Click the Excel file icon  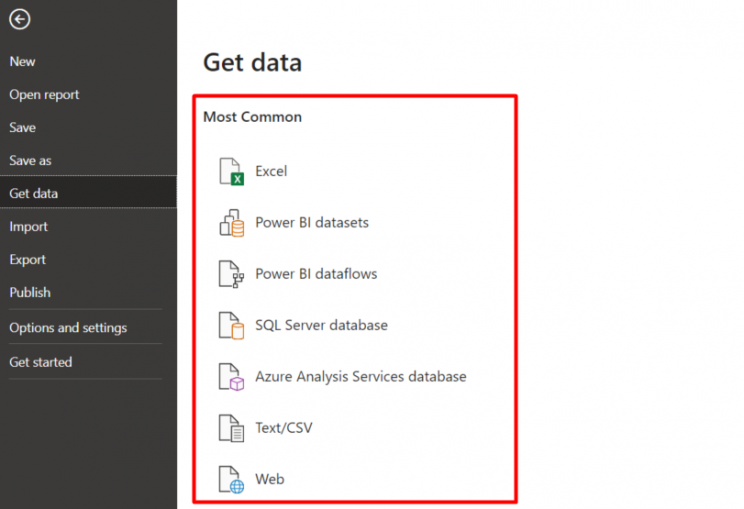click(231, 172)
